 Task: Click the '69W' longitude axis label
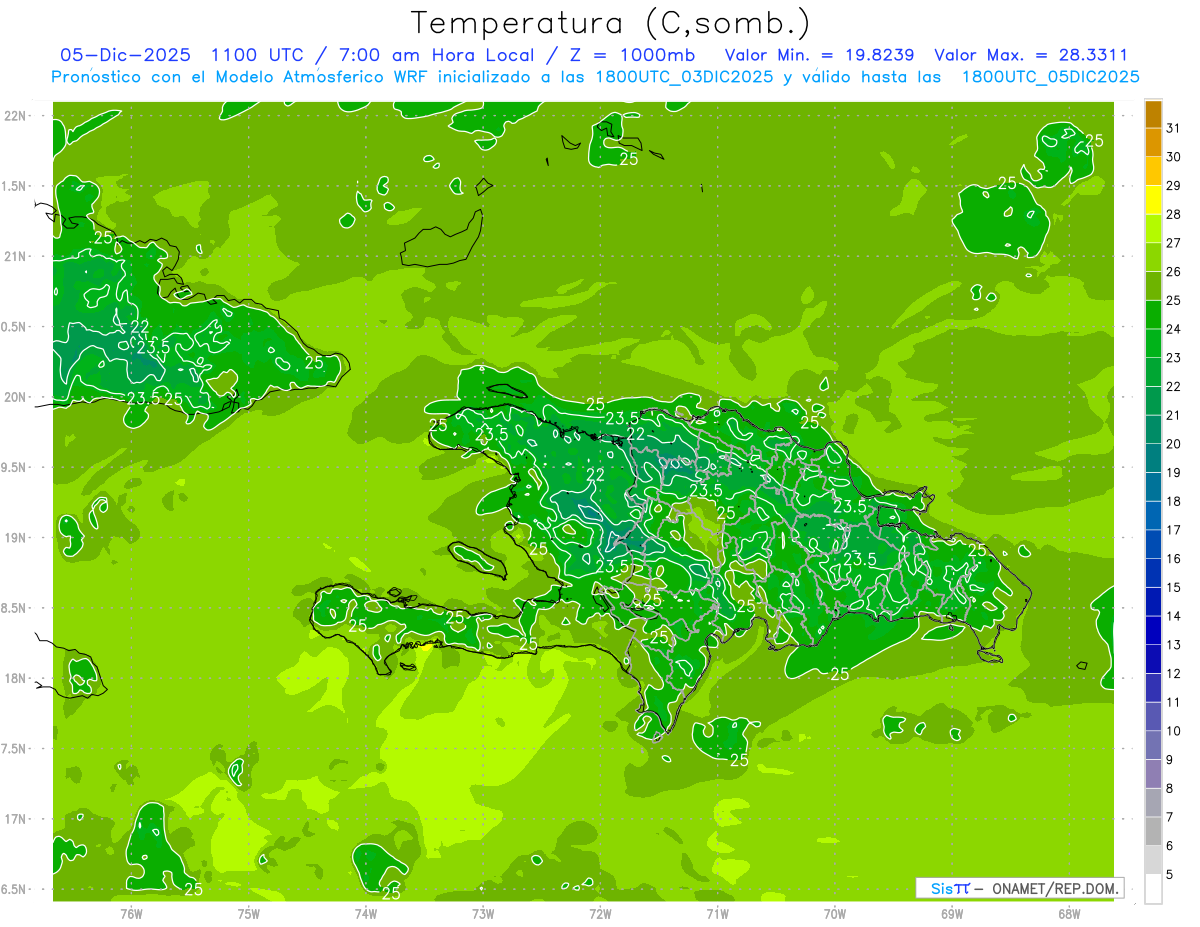point(952,914)
